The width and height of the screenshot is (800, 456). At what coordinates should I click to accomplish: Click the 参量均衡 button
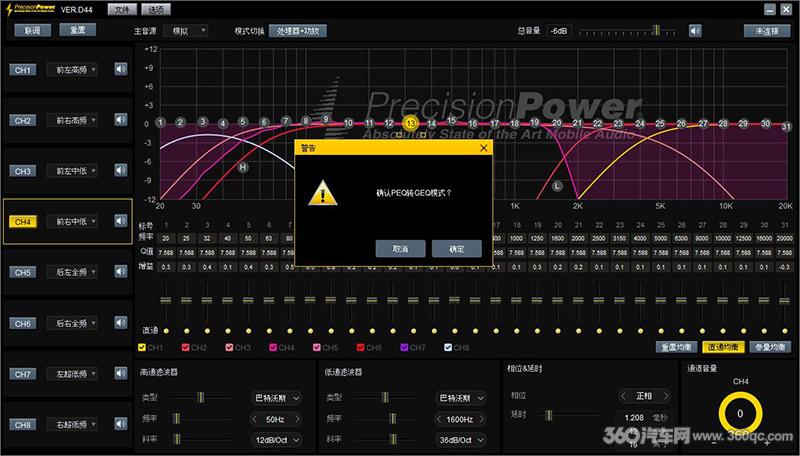pyautogui.click(x=770, y=347)
